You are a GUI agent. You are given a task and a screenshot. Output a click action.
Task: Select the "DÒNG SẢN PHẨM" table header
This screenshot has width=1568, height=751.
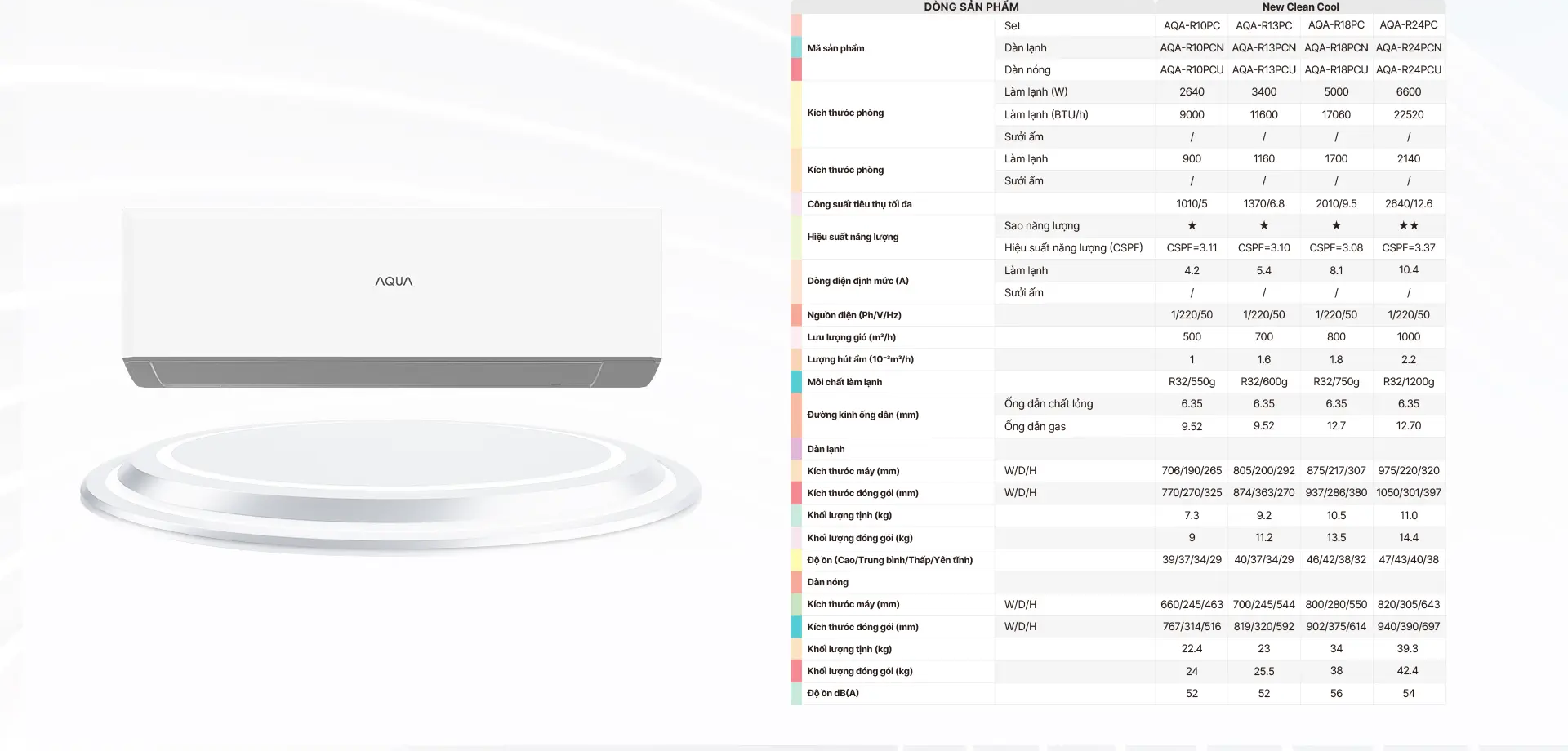coord(971,7)
